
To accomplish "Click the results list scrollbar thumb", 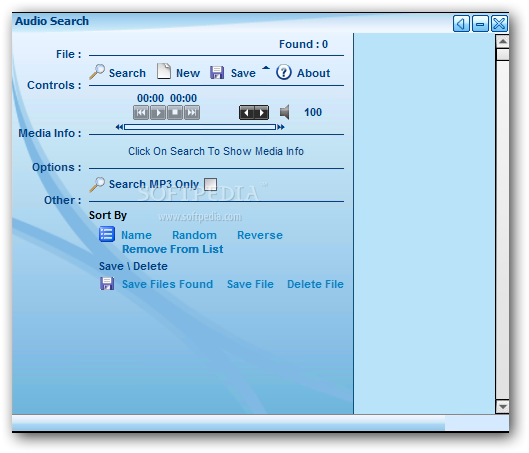I will [502, 55].
